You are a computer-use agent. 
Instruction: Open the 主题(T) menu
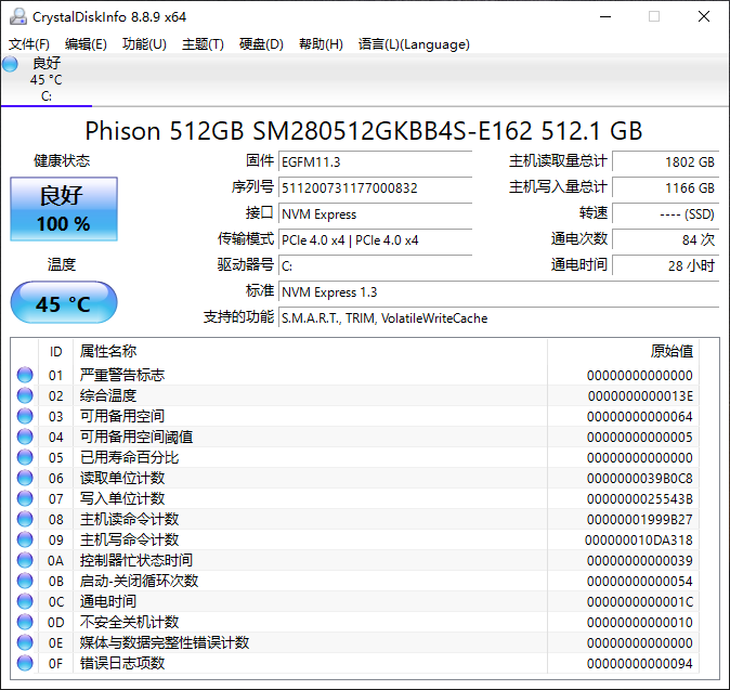click(x=203, y=44)
